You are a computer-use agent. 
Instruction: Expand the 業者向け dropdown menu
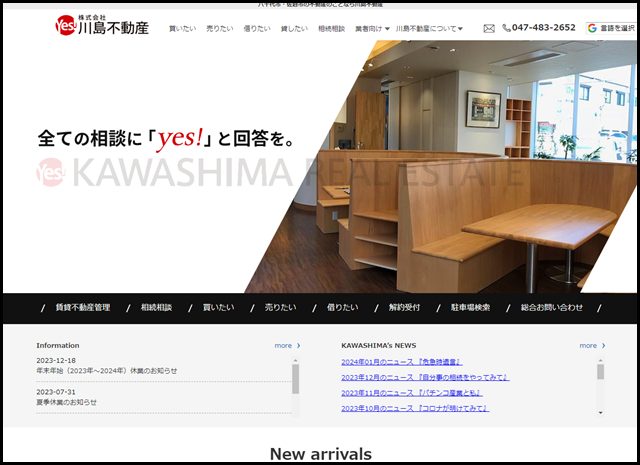click(x=372, y=29)
